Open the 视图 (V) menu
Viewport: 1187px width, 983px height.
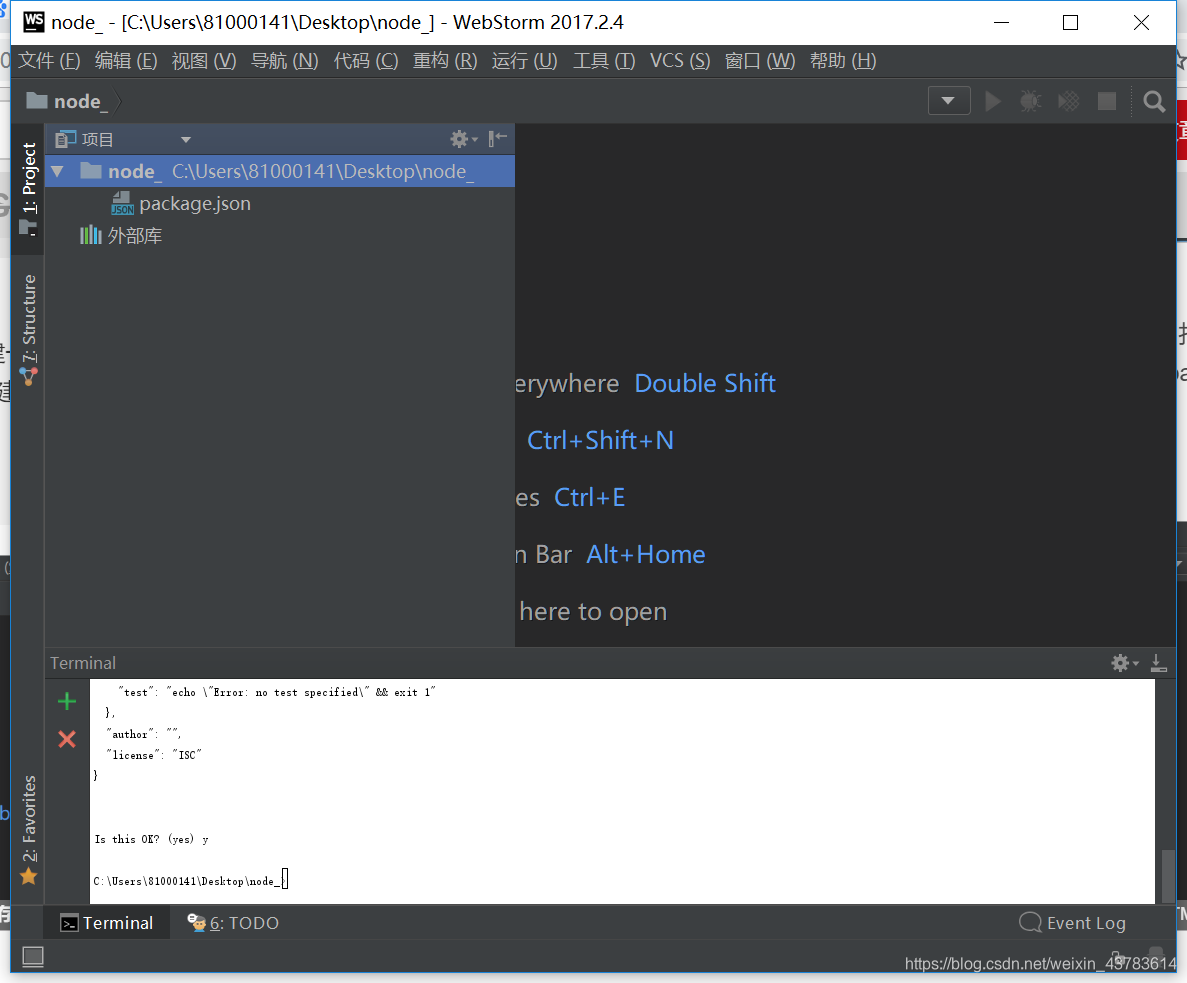(204, 61)
